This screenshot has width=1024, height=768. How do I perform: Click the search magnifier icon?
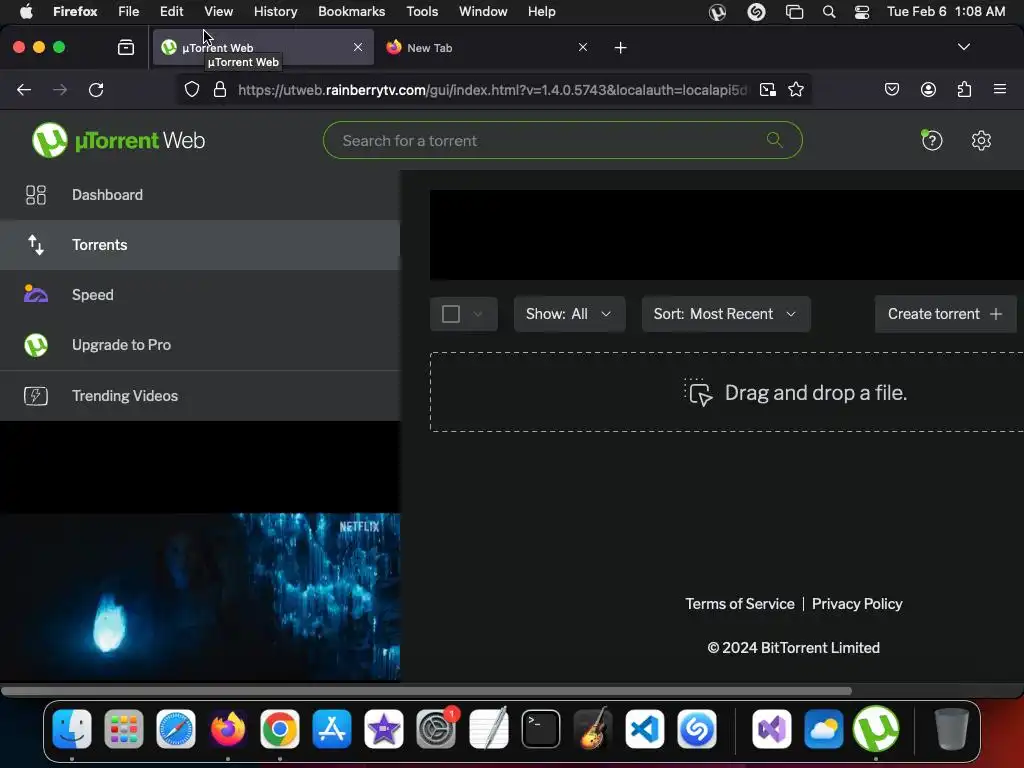click(x=775, y=140)
